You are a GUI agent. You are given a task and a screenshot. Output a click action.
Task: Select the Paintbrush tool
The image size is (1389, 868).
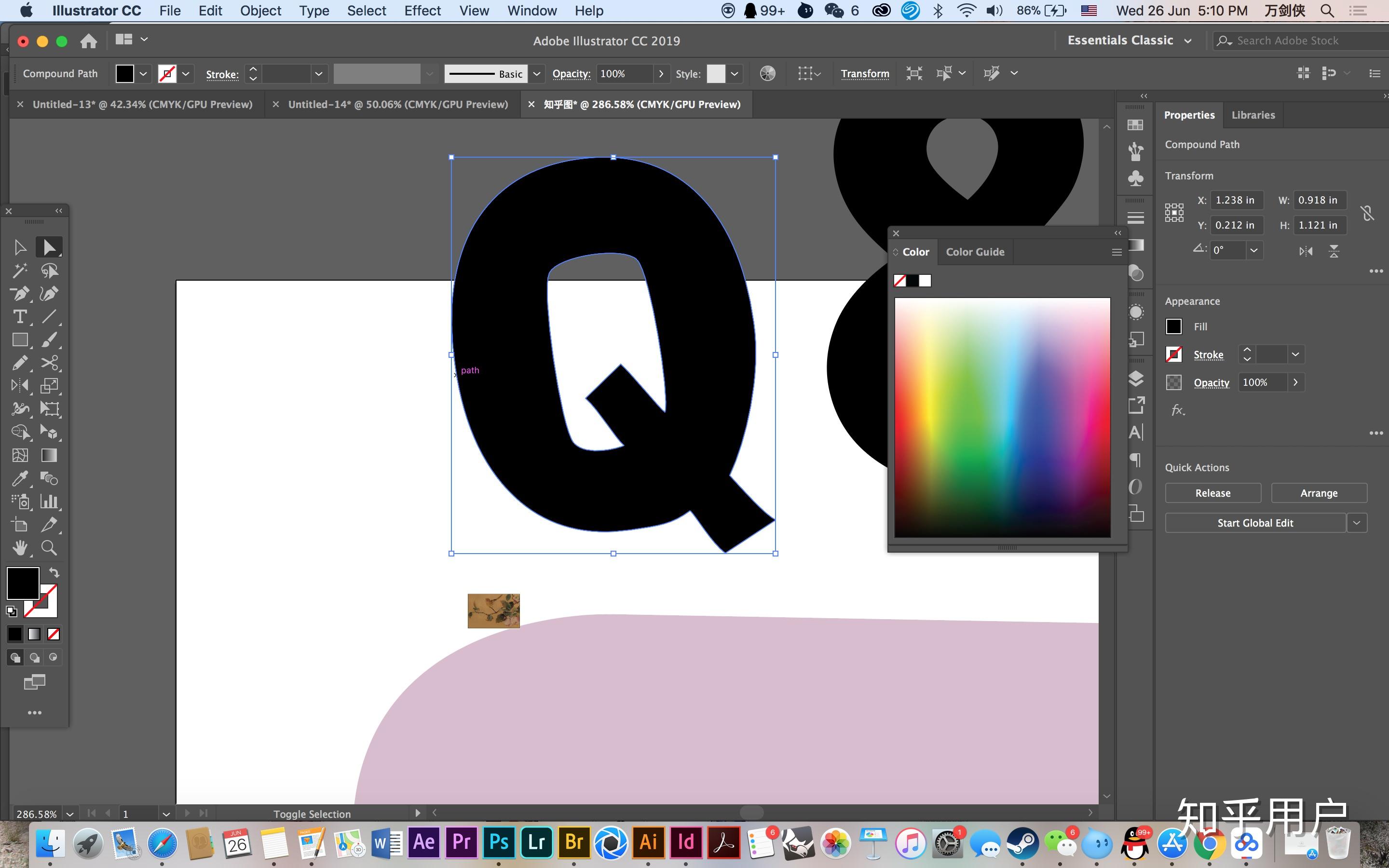click(49, 340)
